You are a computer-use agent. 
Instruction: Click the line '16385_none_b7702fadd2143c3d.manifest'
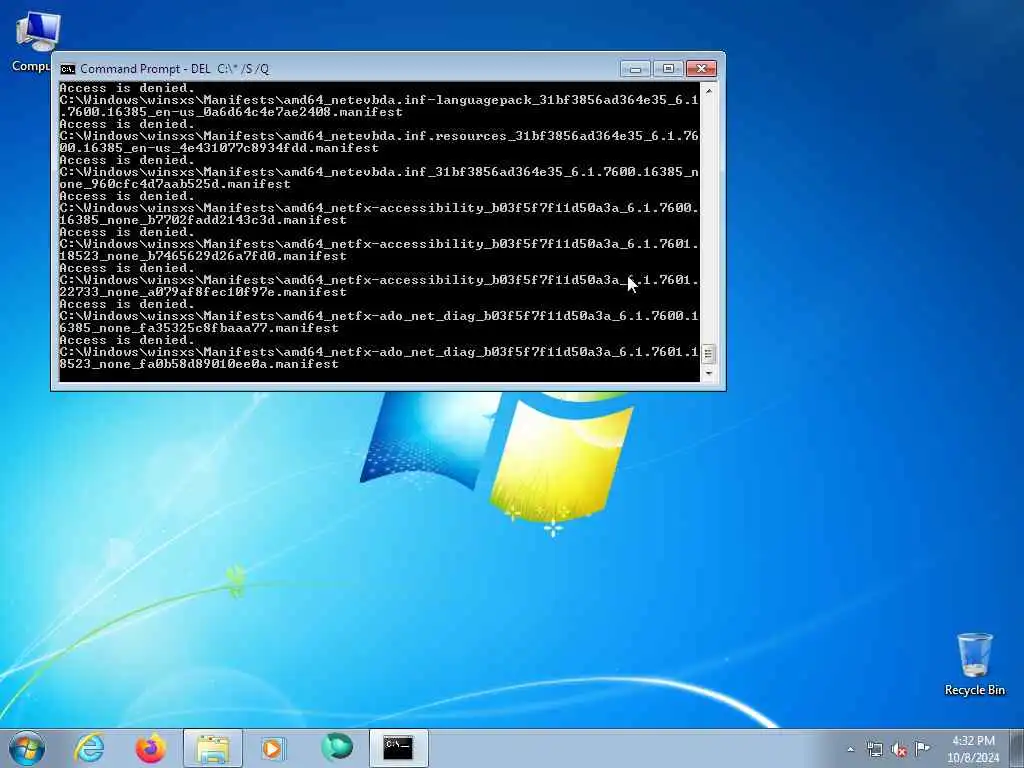pos(202,220)
